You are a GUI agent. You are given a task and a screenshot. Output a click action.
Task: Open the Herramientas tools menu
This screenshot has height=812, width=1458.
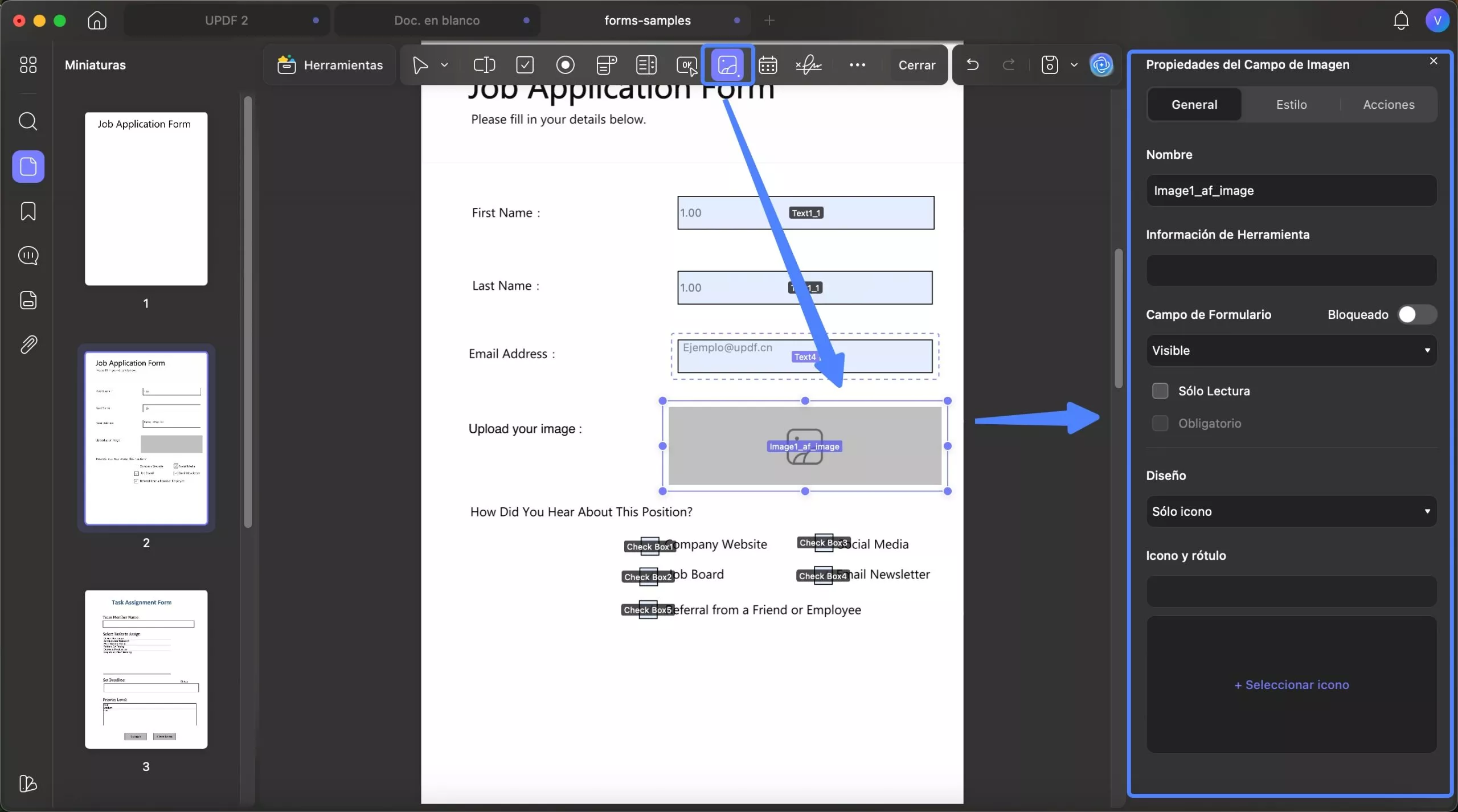pos(330,65)
